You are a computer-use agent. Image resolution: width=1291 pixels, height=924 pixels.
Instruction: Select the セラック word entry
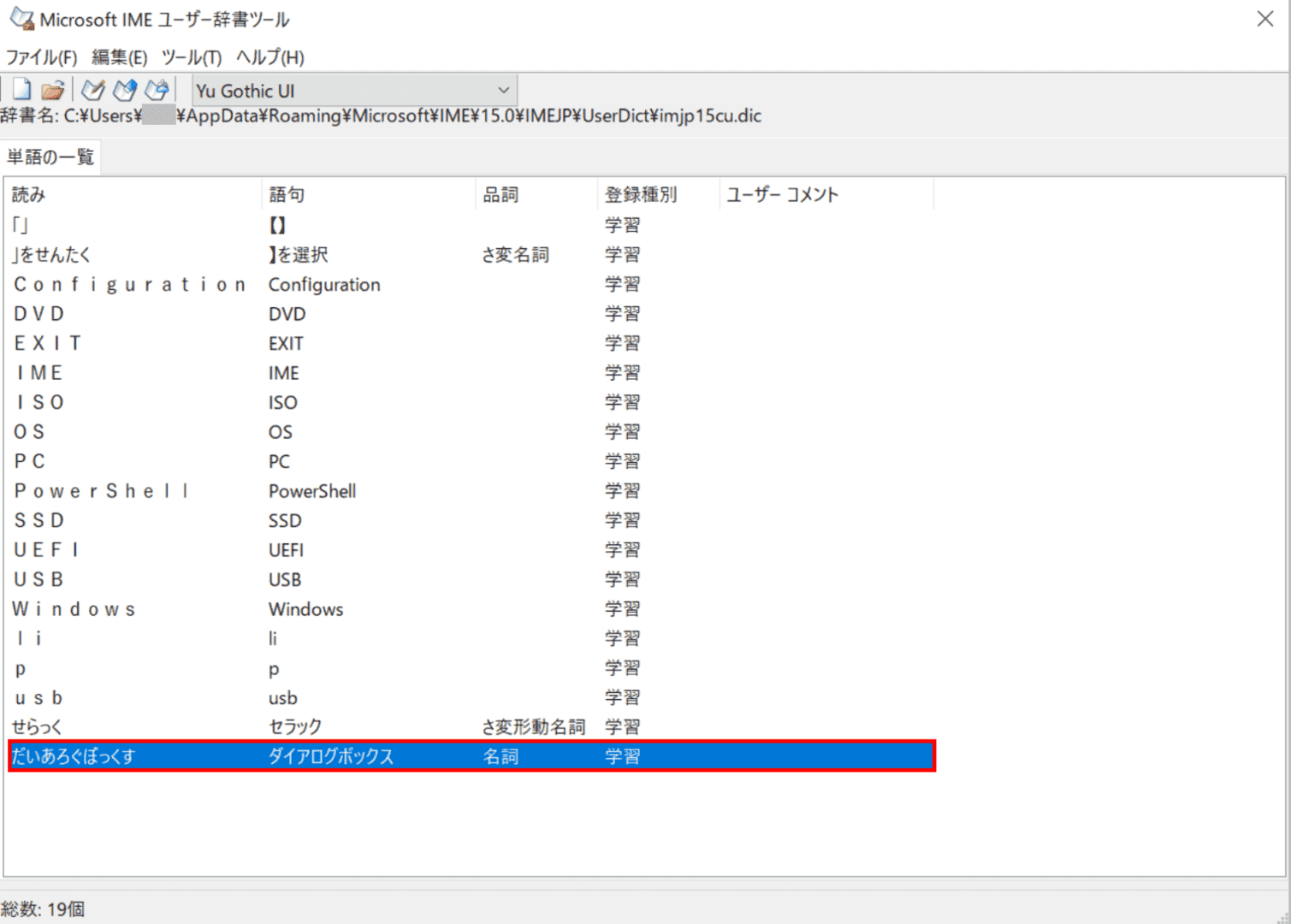pos(471,727)
